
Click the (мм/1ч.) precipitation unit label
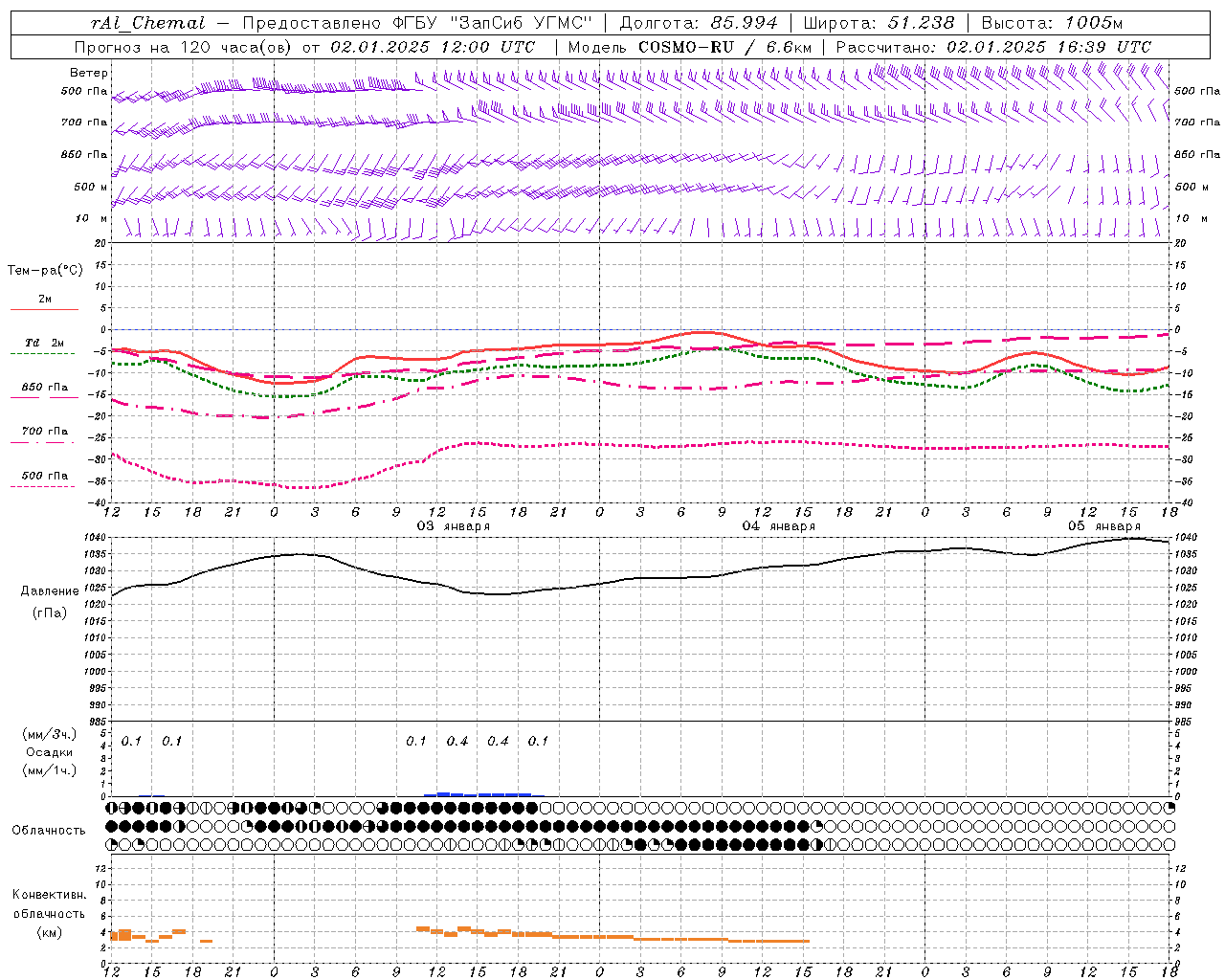[x=50, y=770]
